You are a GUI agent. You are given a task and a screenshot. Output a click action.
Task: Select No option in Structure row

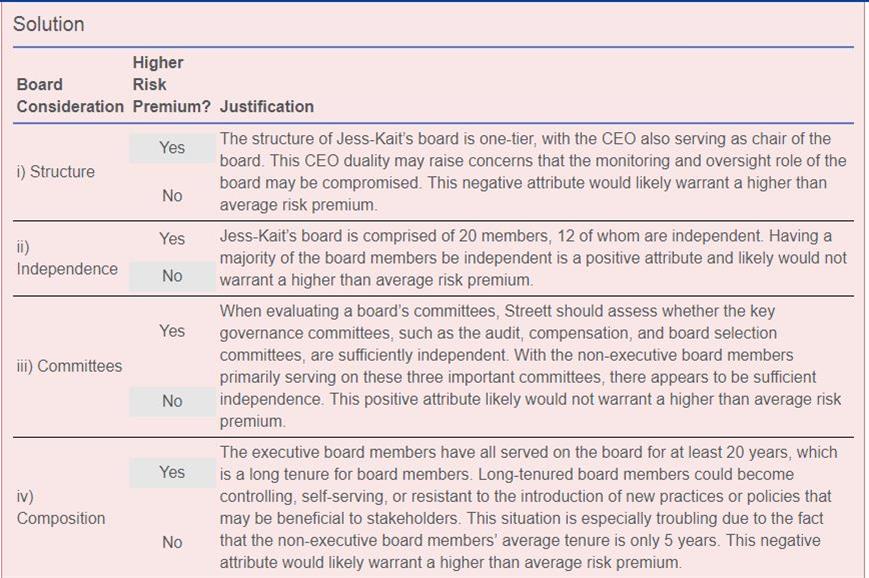tap(172, 196)
